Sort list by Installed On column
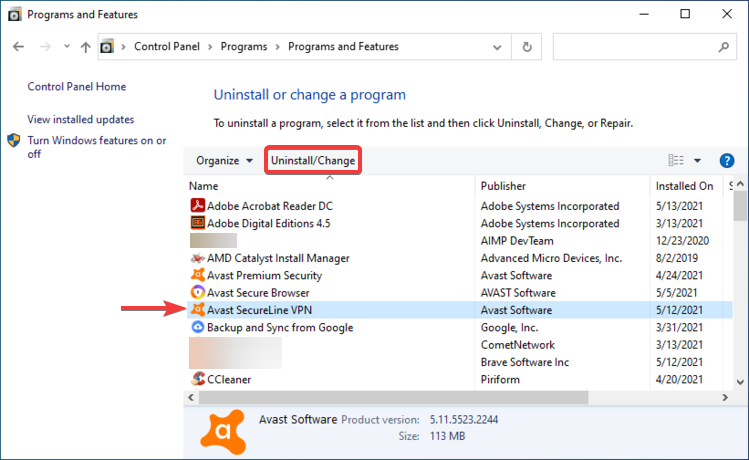Viewport: 749px width, 460px height. tap(684, 186)
